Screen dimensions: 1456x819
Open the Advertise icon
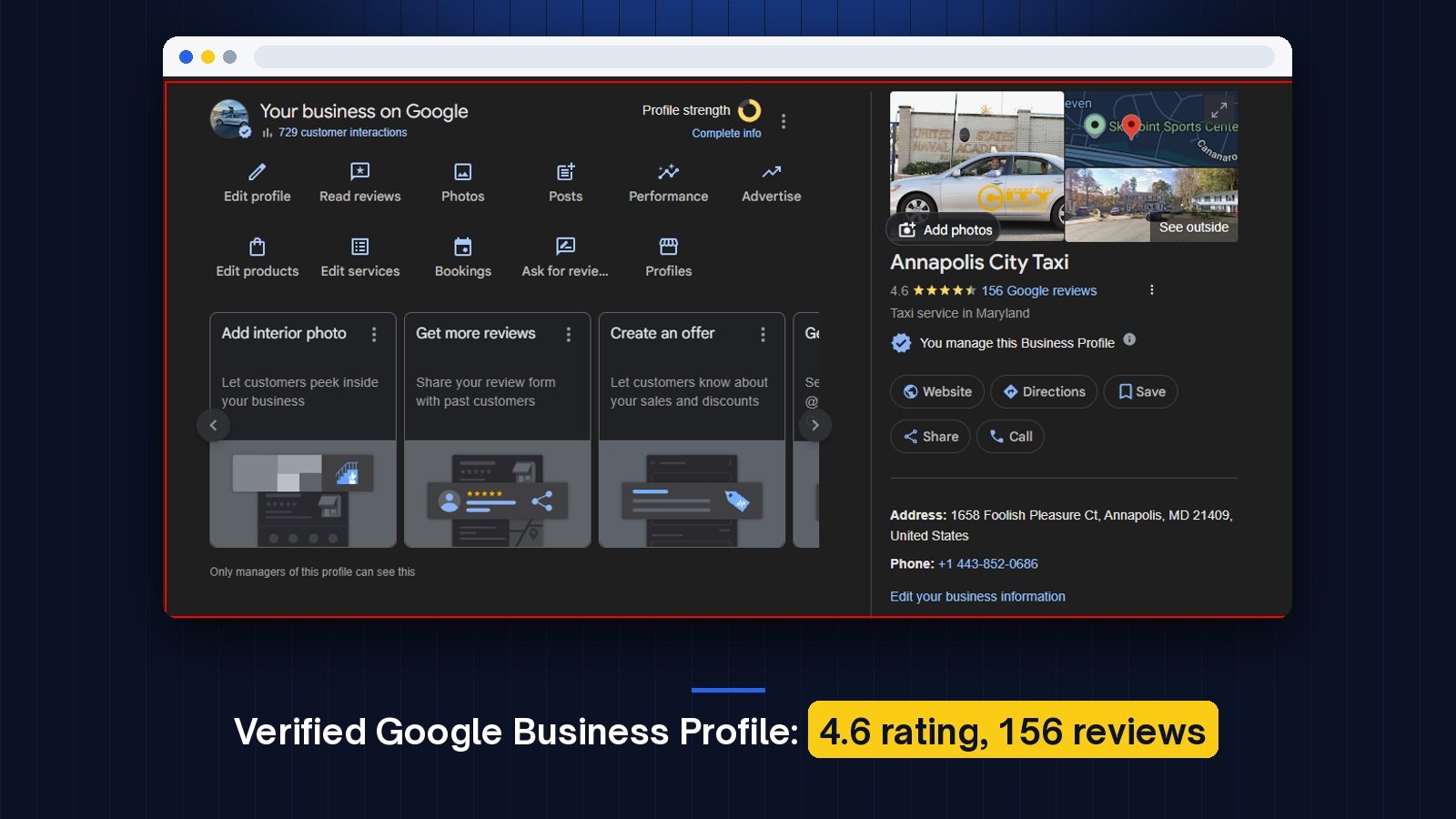click(x=772, y=171)
